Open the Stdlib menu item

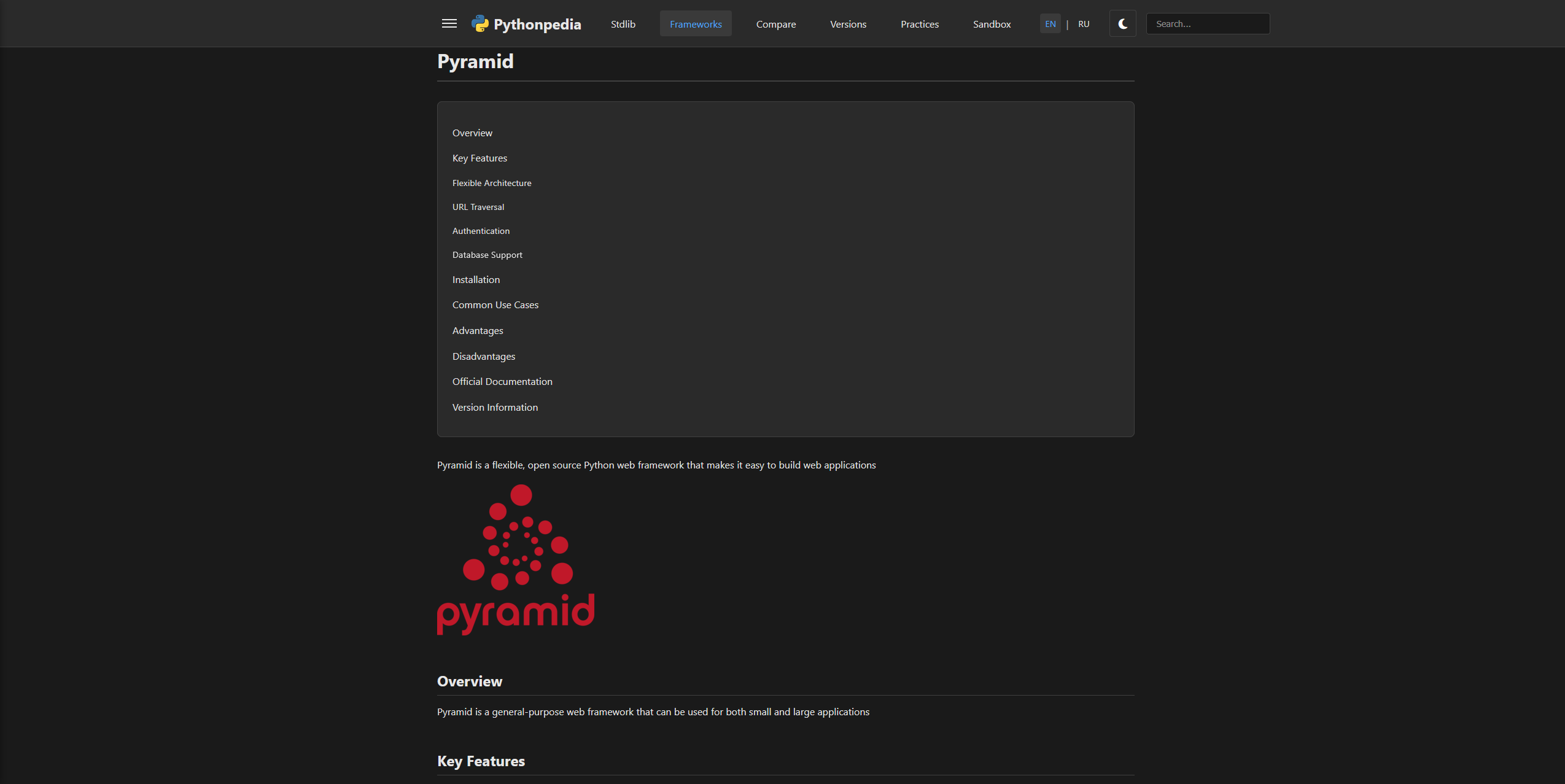click(x=623, y=24)
